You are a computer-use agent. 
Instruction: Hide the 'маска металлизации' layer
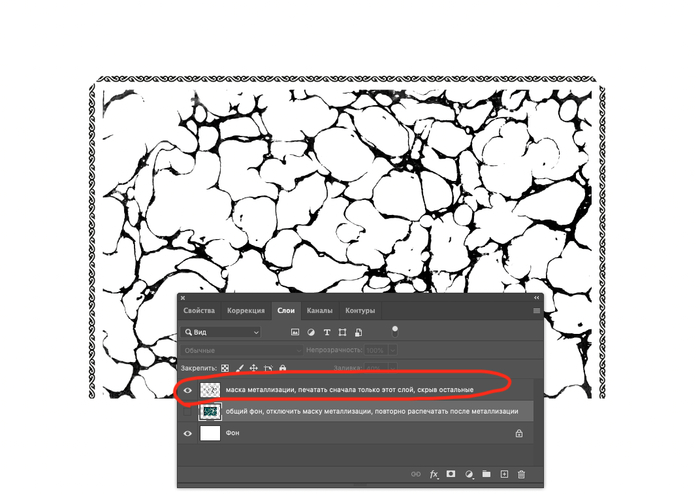pos(189,389)
